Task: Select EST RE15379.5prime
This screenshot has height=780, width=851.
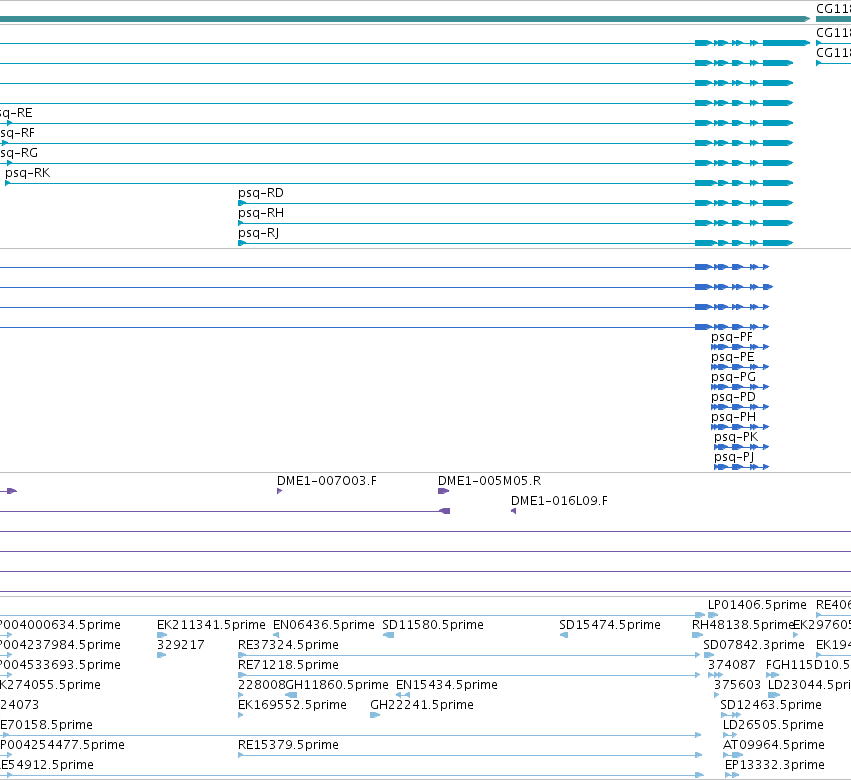Action: point(288,745)
